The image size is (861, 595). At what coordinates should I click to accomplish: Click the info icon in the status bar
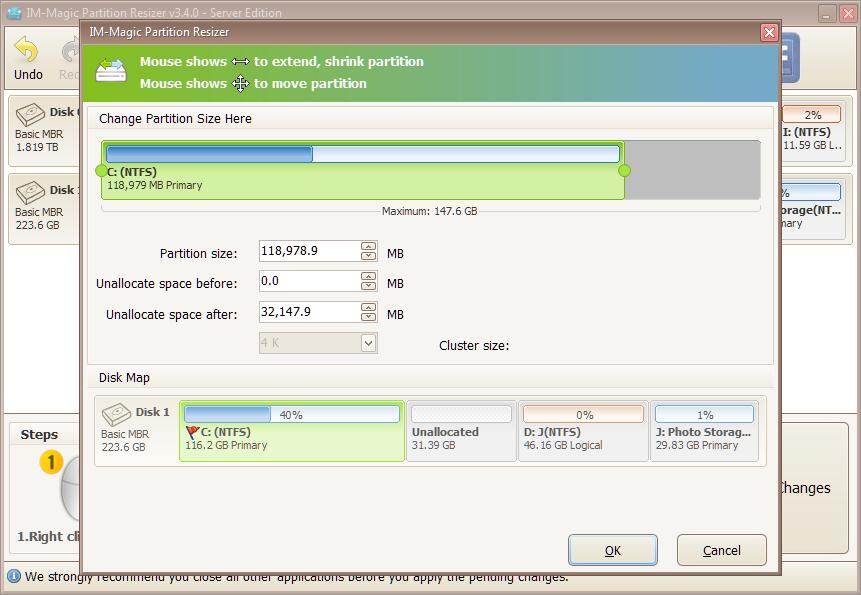click(14, 576)
